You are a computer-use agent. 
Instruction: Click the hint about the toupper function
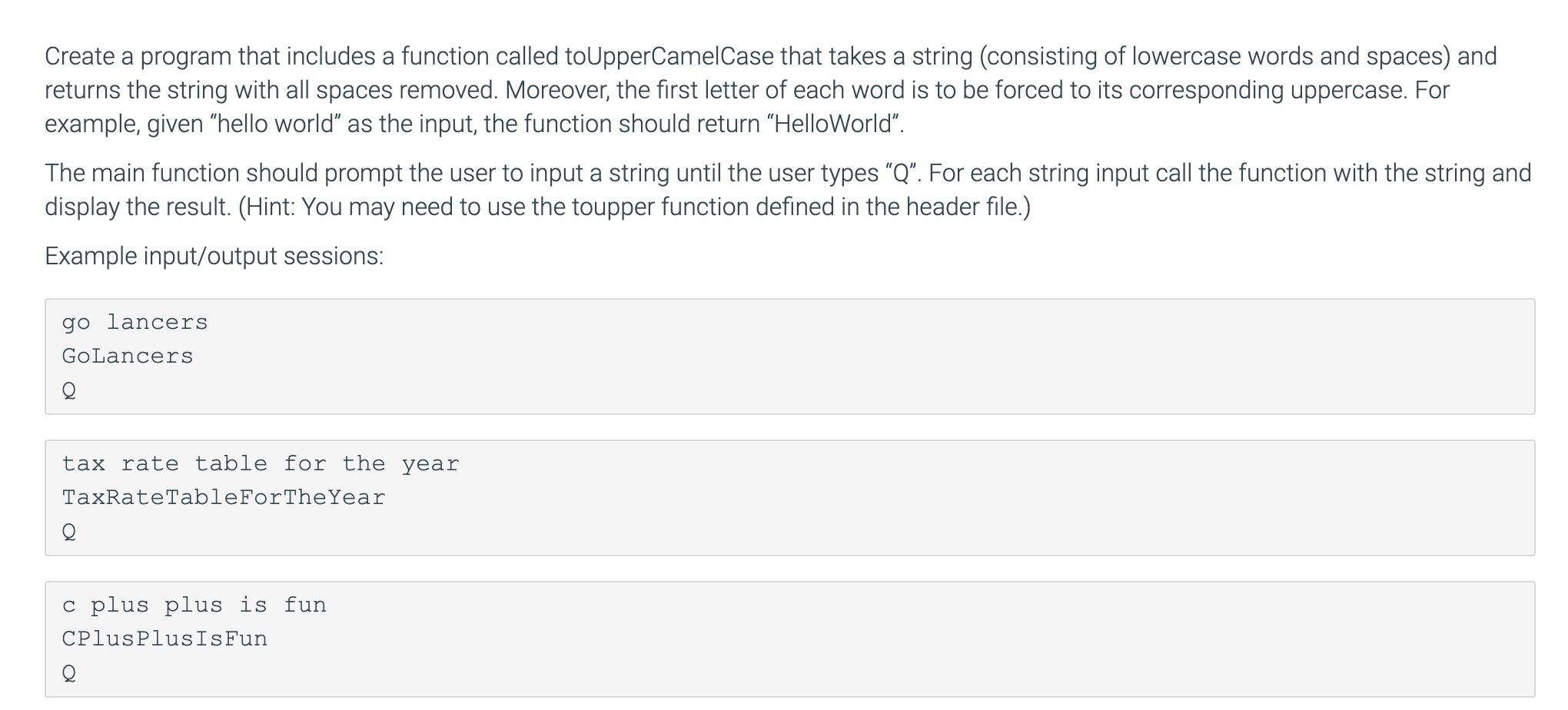point(634,207)
